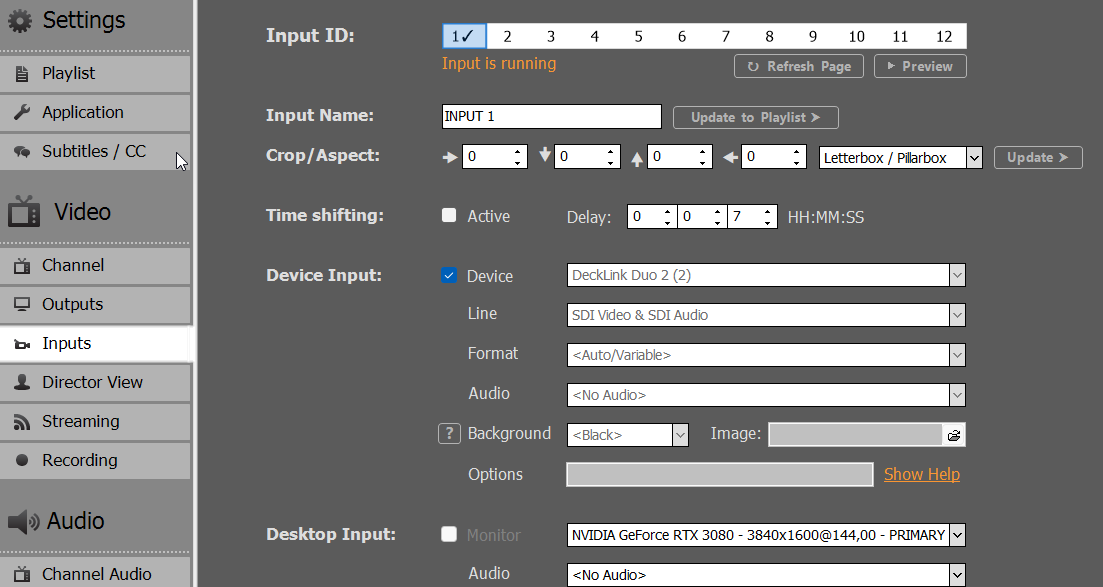Open the Show Help link

[922, 474]
